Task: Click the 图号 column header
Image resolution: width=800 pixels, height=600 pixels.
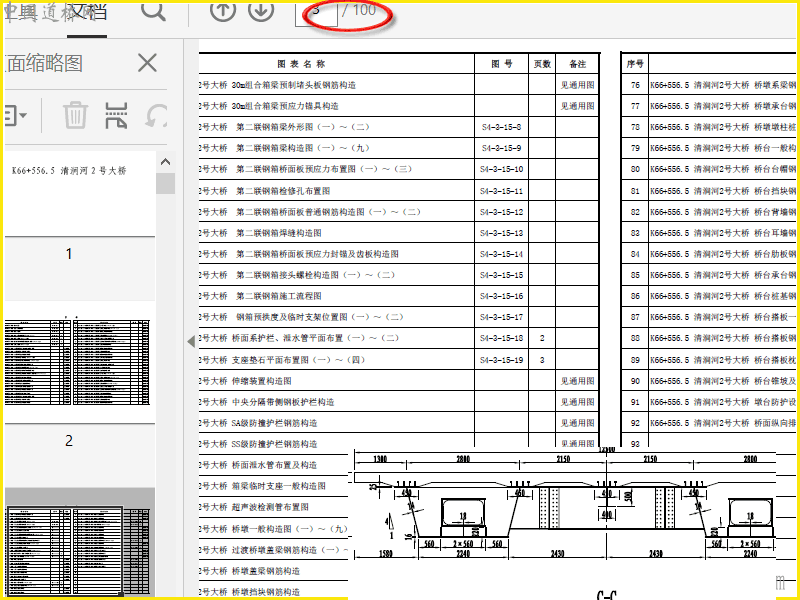Action: pyautogui.click(x=502, y=64)
